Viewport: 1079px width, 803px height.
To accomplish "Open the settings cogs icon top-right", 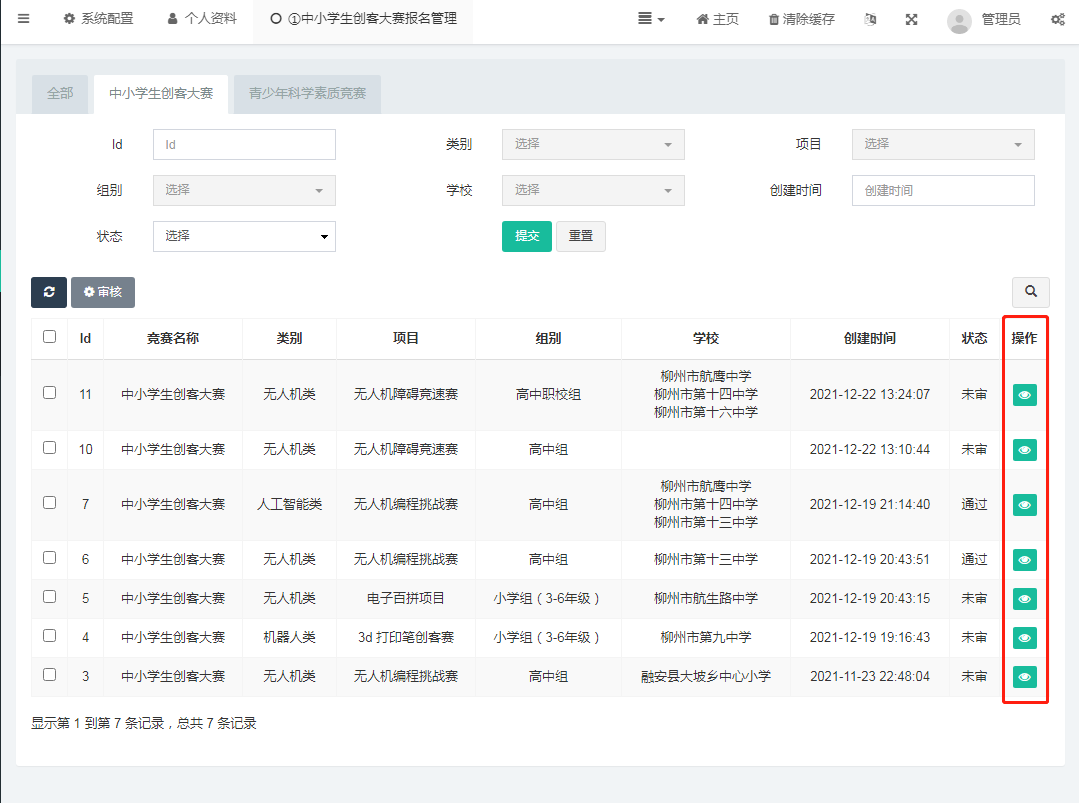I will 1057,20.
